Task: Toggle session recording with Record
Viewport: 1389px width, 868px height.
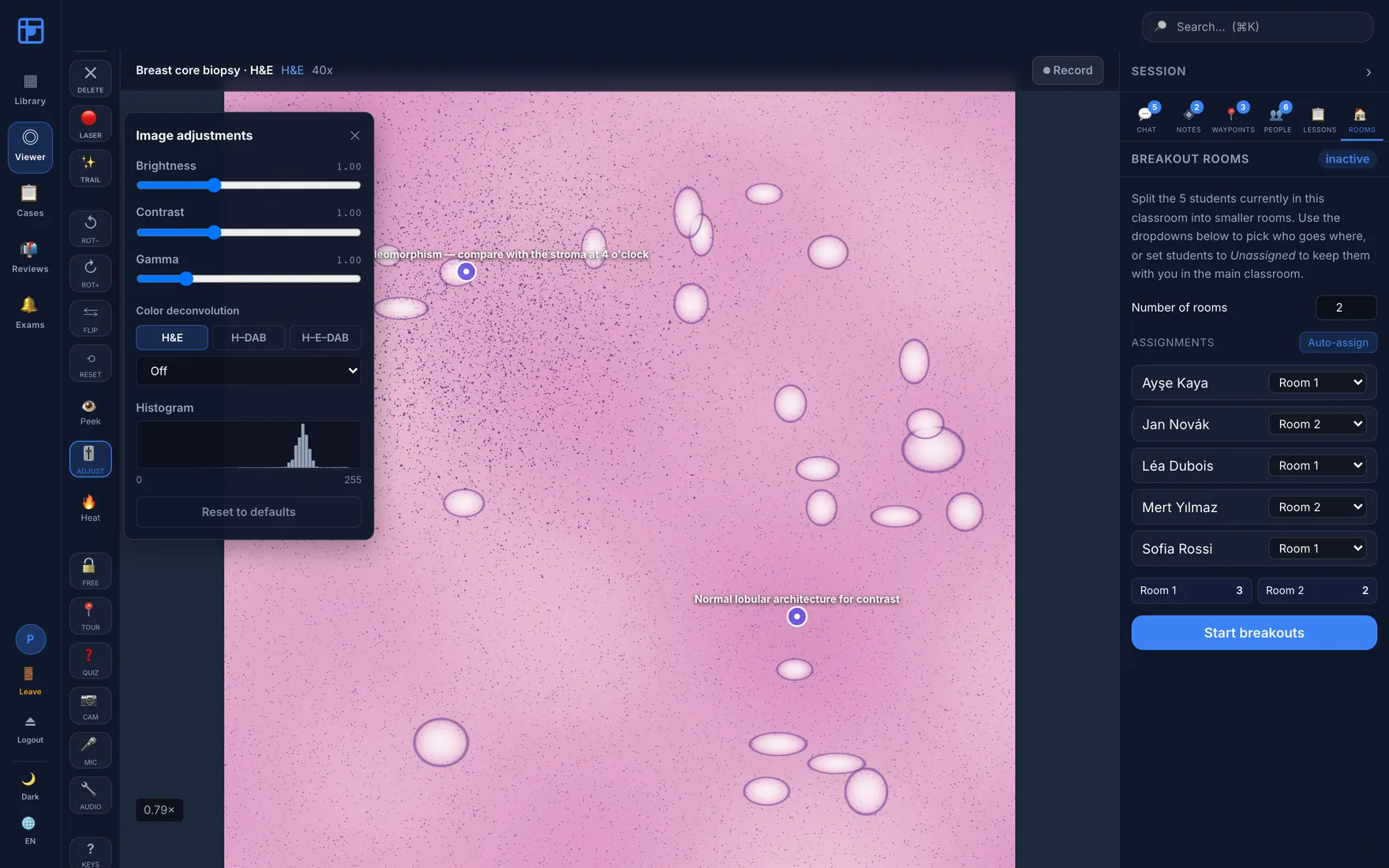Action: (1068, 70)
